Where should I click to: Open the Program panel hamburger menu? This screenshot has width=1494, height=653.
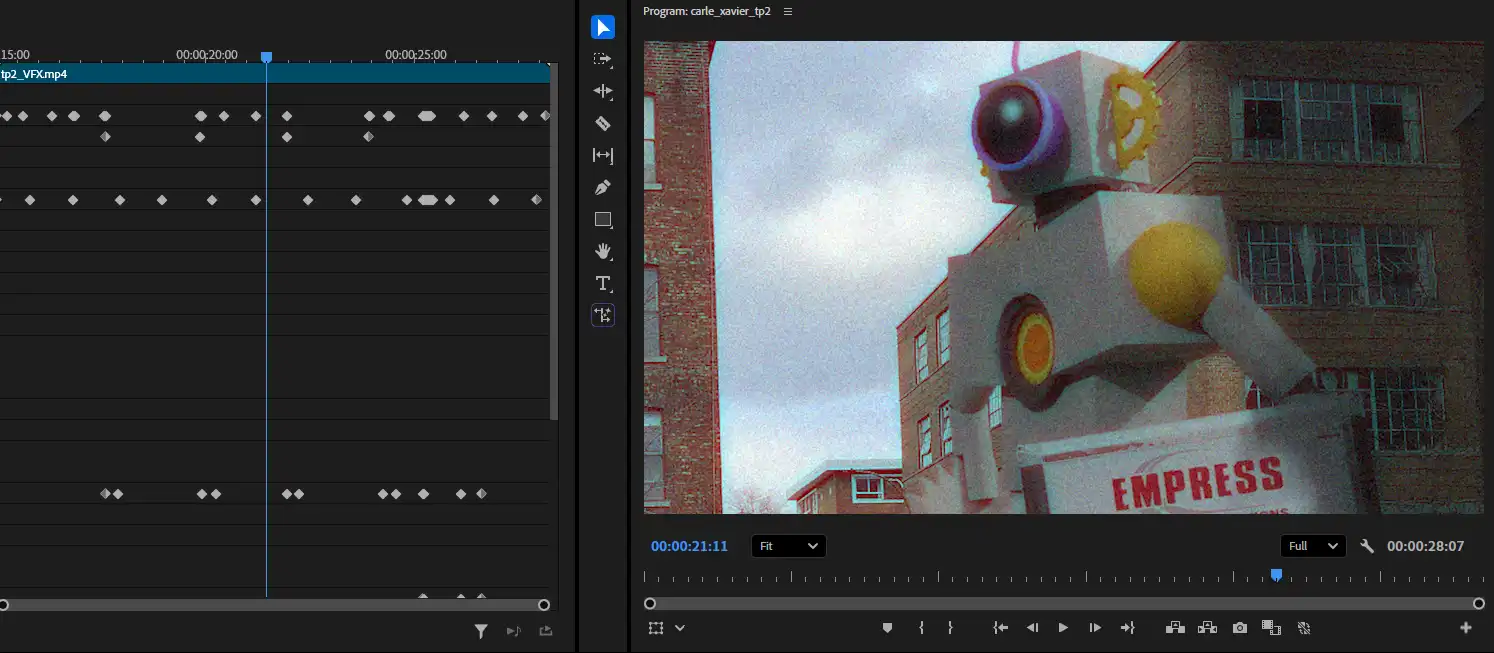pos(788,11)
